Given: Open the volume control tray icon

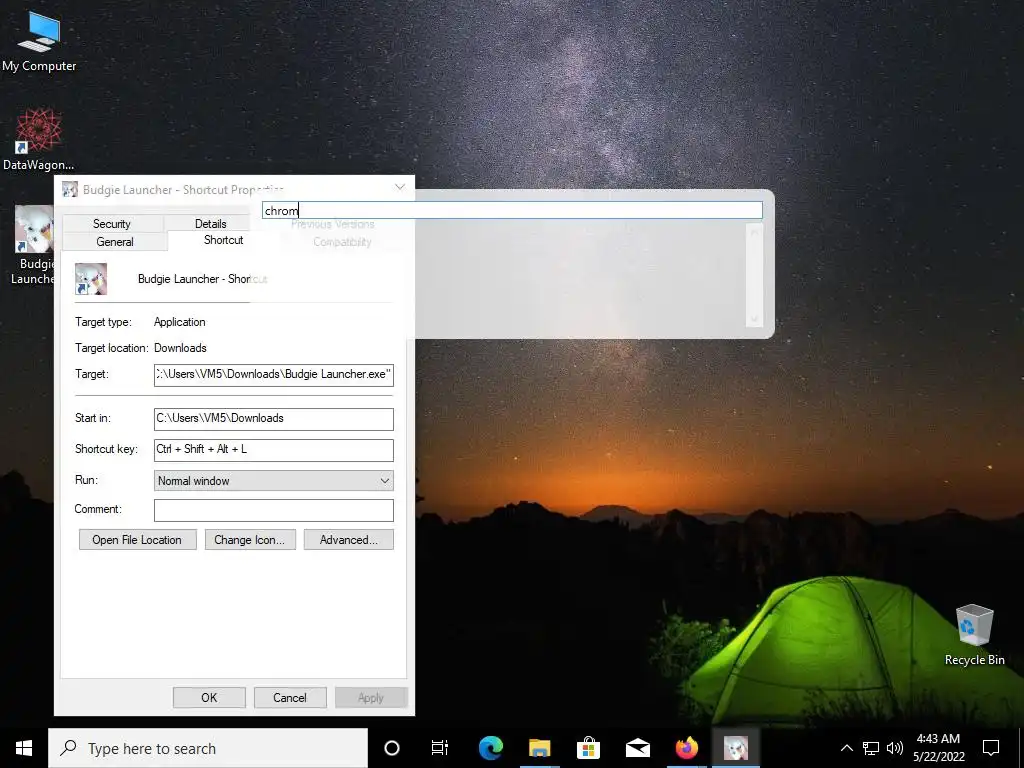Looking at the screenshot, I should coord(895,748).
